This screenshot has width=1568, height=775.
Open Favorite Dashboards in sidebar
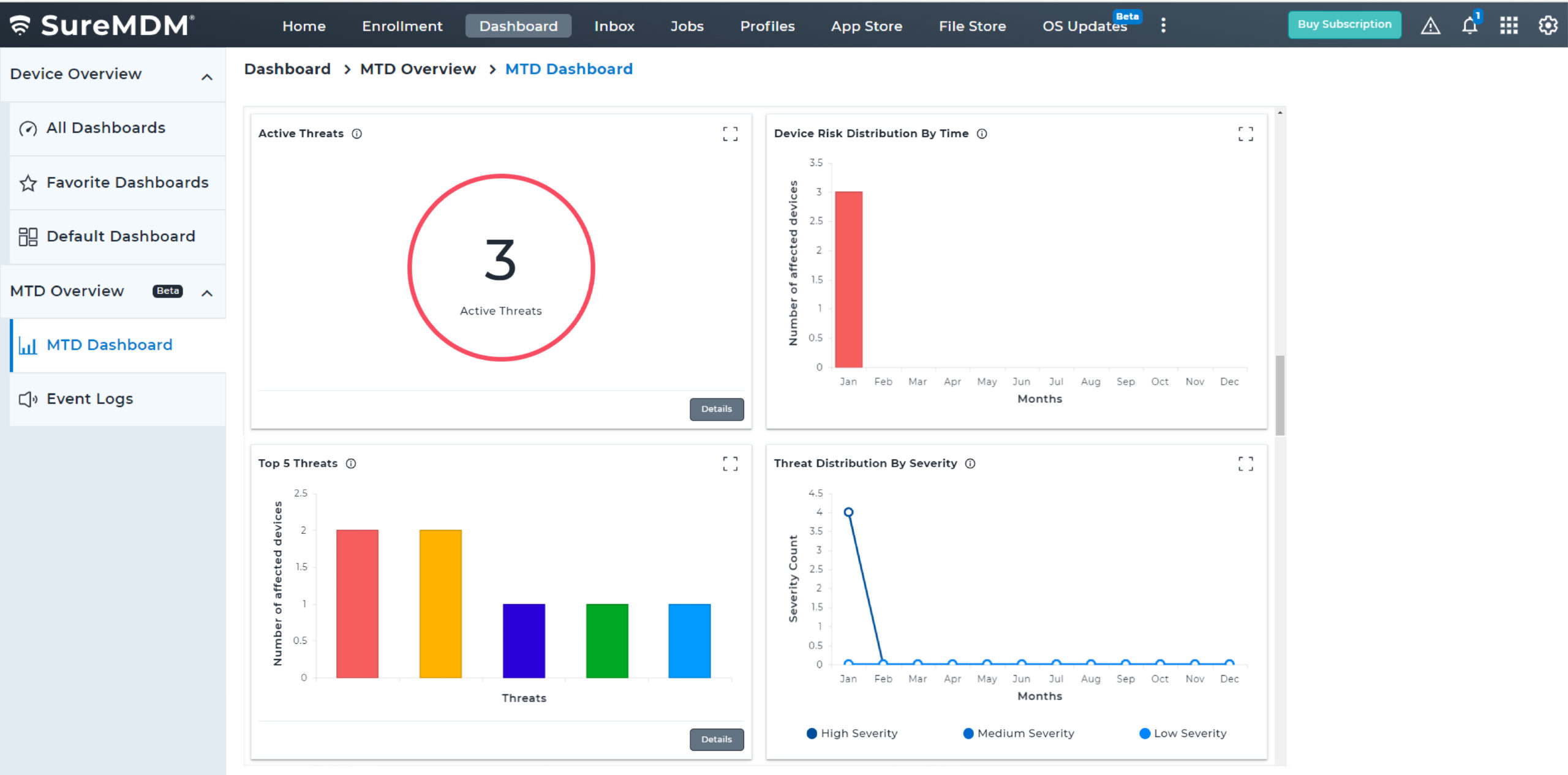tap(118, 183)
